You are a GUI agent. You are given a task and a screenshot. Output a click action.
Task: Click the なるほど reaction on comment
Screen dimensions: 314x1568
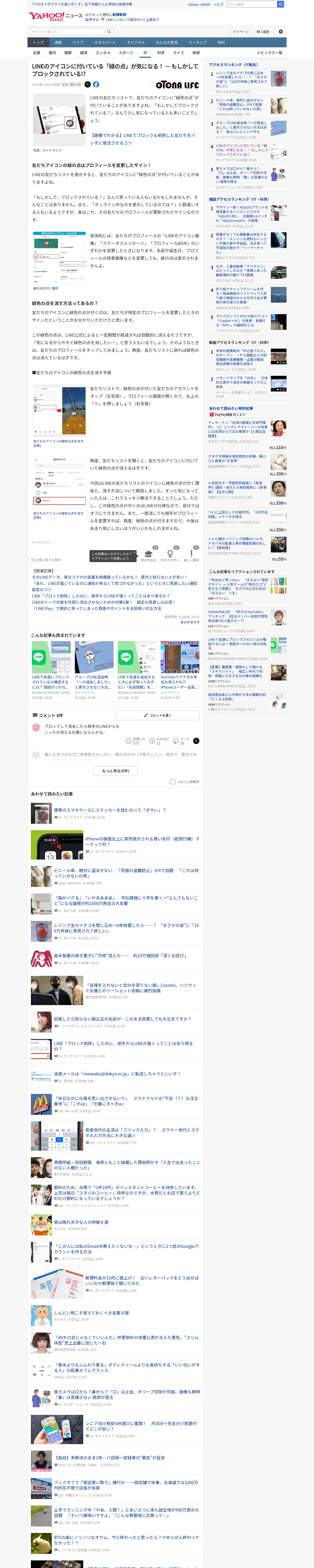coord(159,741)
